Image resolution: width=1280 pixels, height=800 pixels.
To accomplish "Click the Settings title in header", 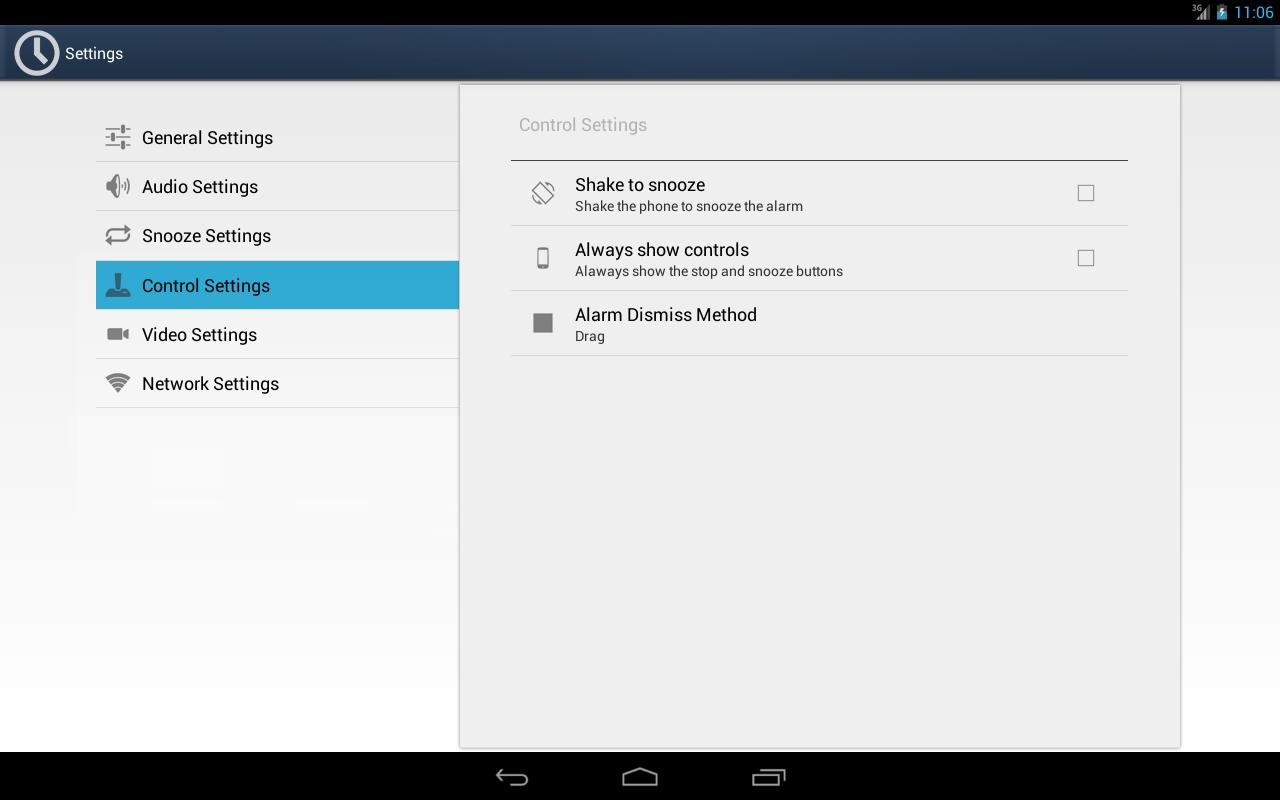I will coord(94,53).
